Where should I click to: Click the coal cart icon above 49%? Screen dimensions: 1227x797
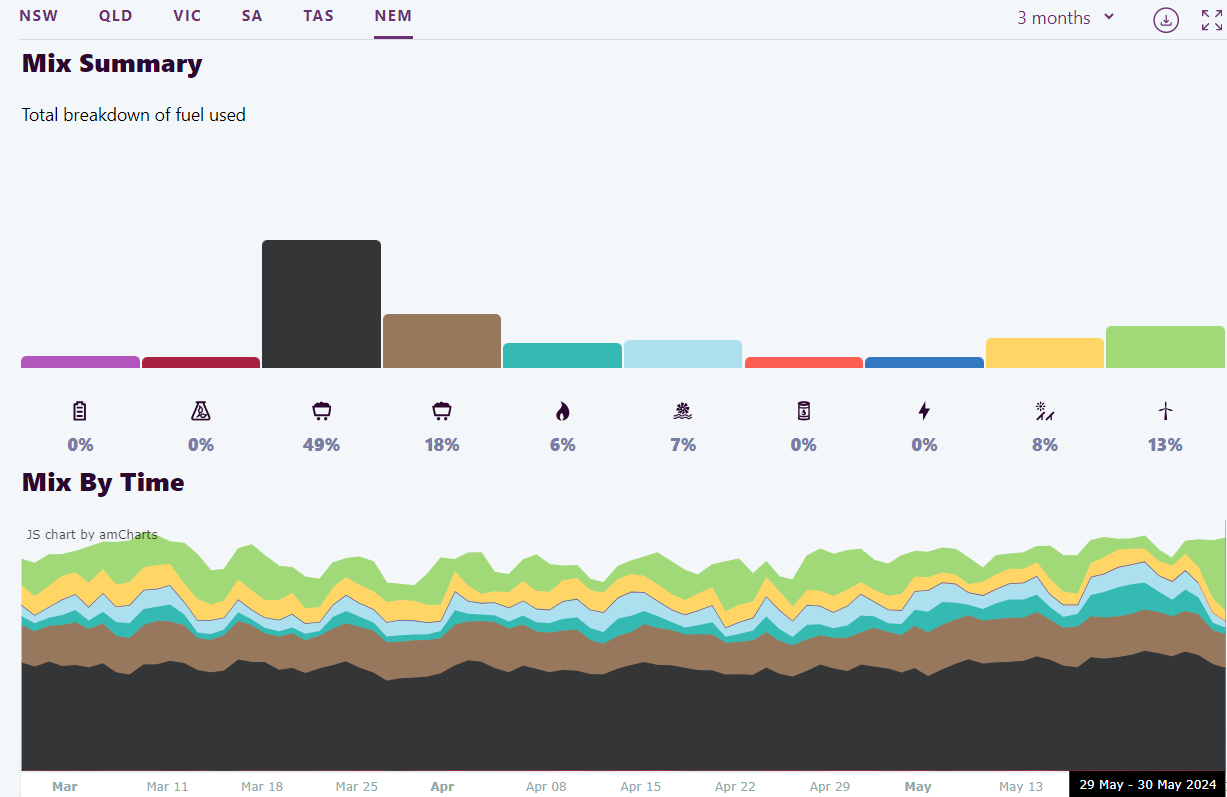tap(321, 411)
